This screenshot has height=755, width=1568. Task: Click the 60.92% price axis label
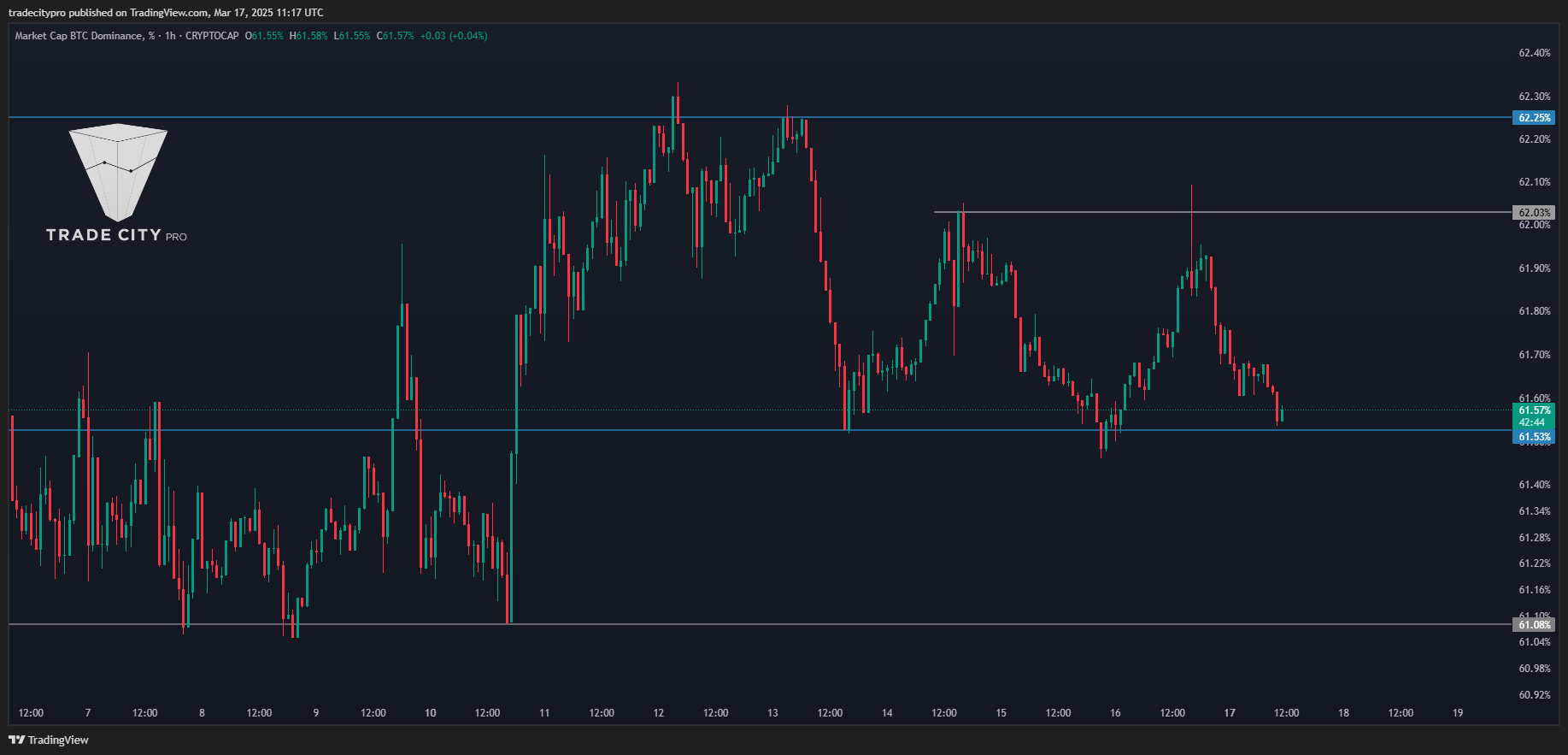[x=1535, y=695]
